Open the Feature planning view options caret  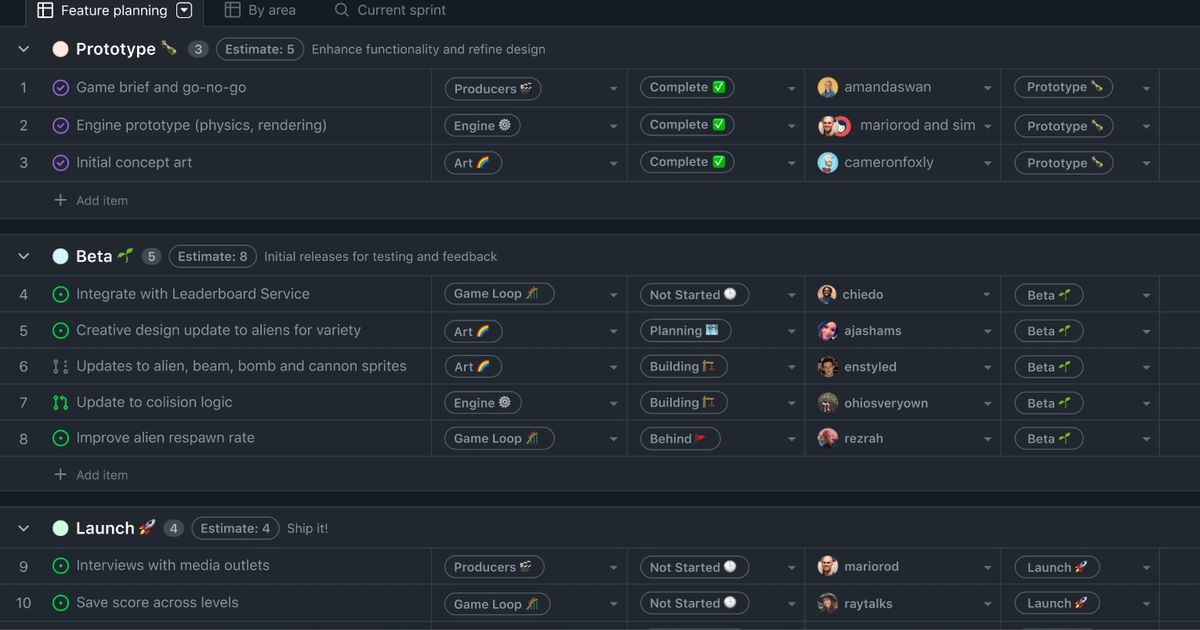click(184, 10)
